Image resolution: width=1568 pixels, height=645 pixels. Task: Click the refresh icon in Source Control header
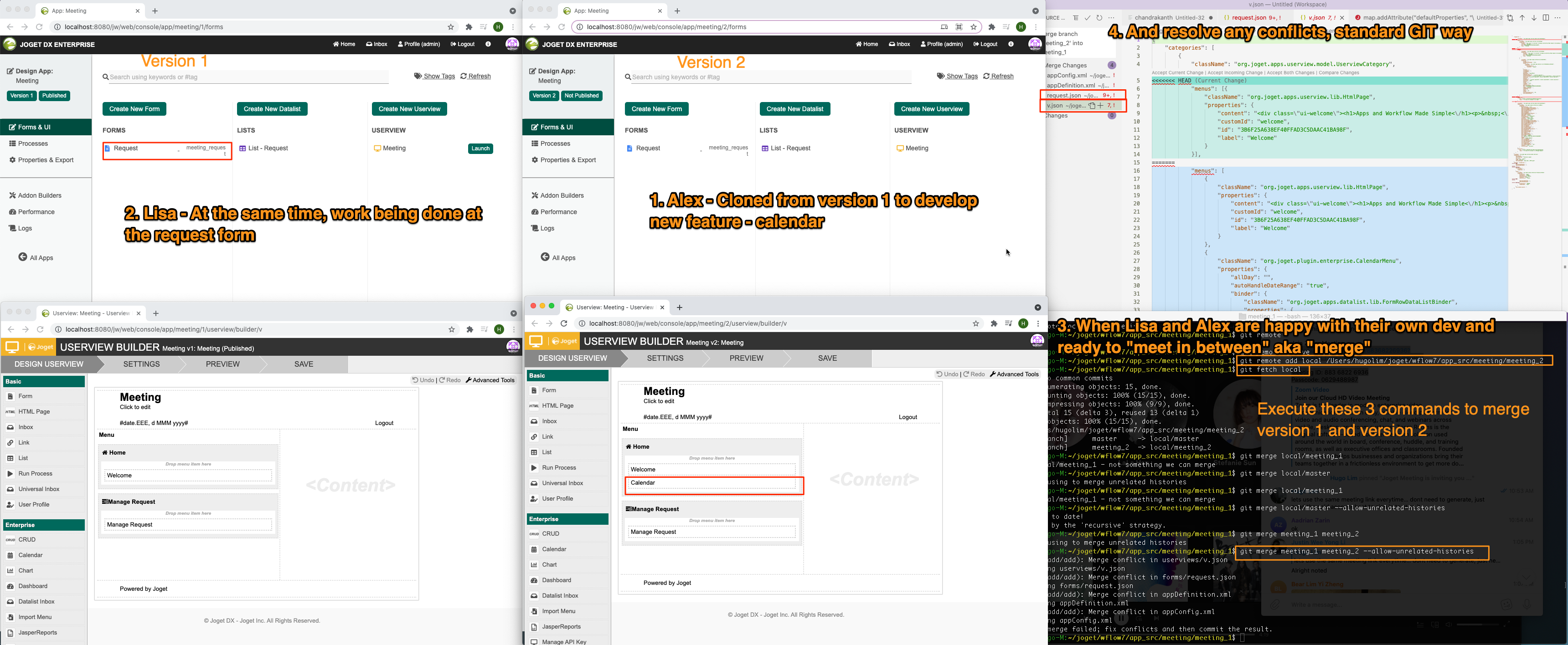[1099, 18]
